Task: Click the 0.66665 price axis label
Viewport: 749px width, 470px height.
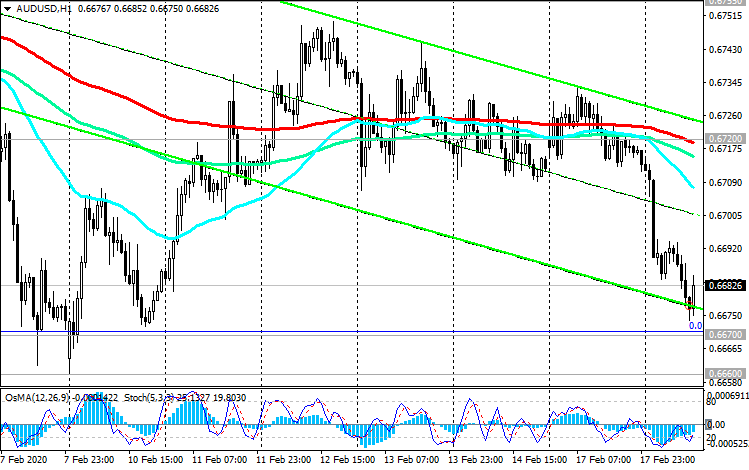Action: click(x=726, y=349)
